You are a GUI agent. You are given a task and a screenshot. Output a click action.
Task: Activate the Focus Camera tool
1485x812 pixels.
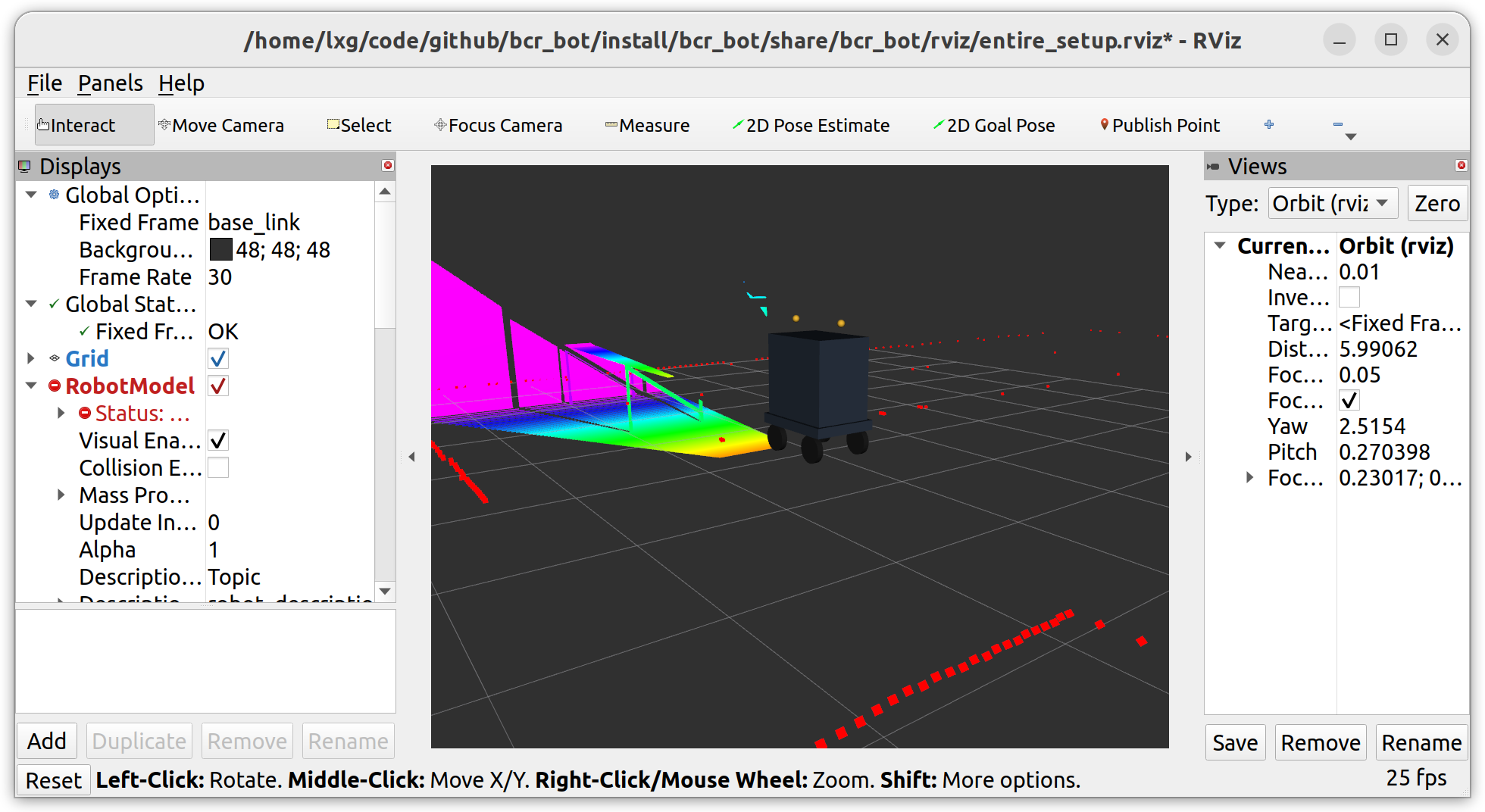point(498,125)
